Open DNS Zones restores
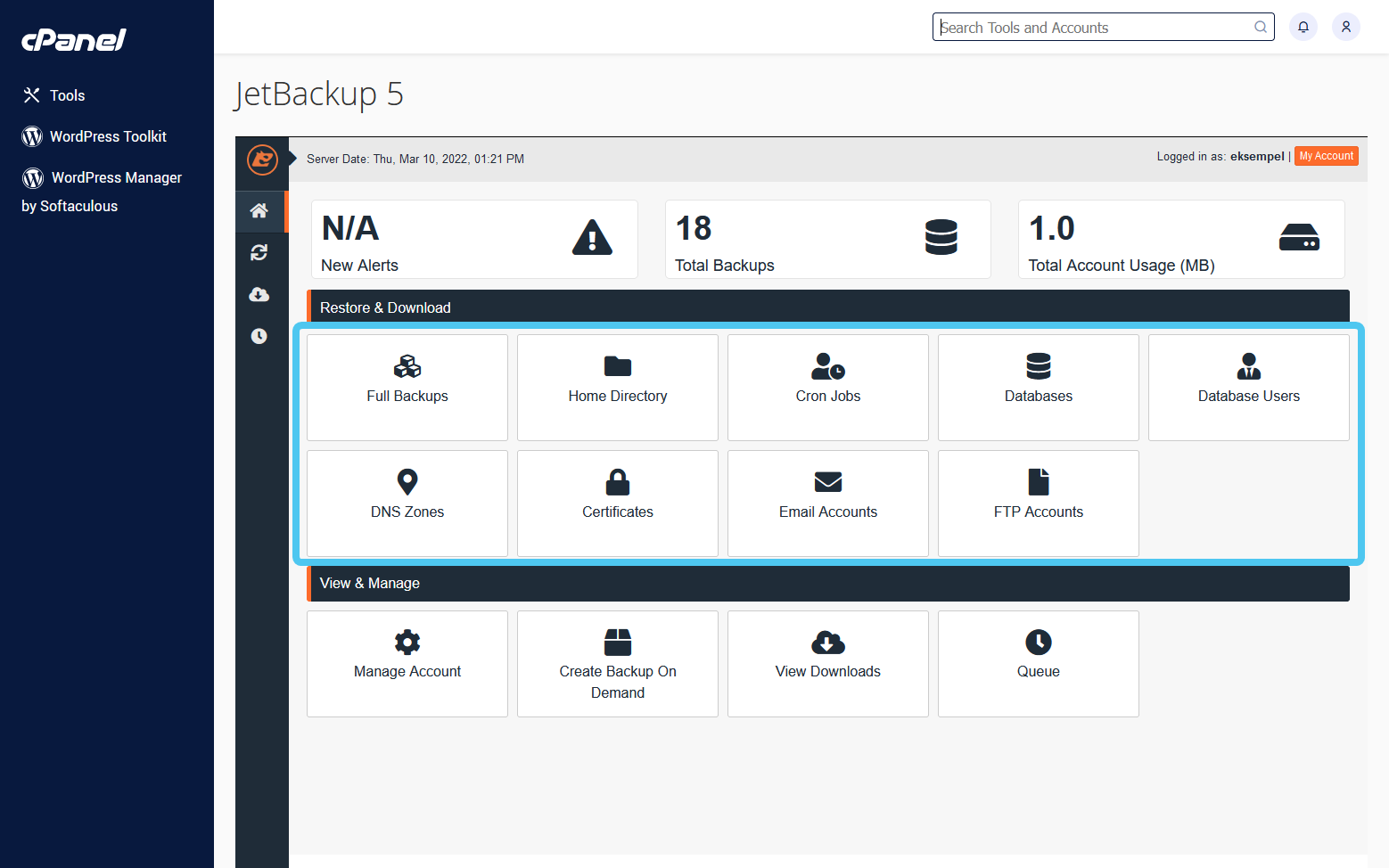The image size is (1389, 868). click(x=407, y=503)
